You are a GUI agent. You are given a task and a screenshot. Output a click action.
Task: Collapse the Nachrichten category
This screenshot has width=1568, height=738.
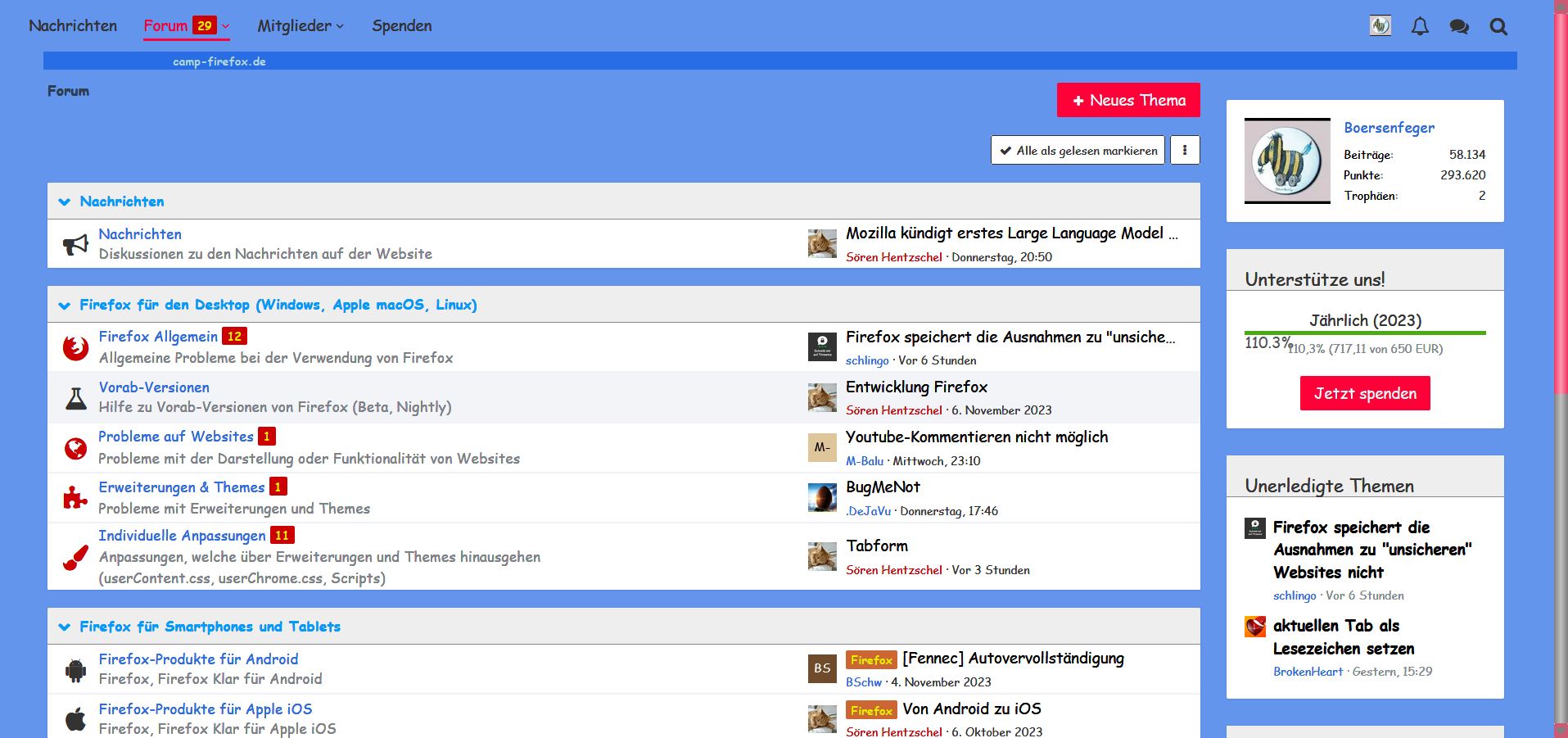65,201
